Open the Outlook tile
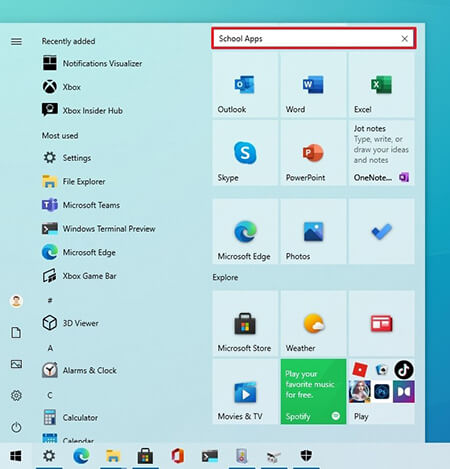The height and width of the screenshot is (469, 450). click(x=245, y=85)
